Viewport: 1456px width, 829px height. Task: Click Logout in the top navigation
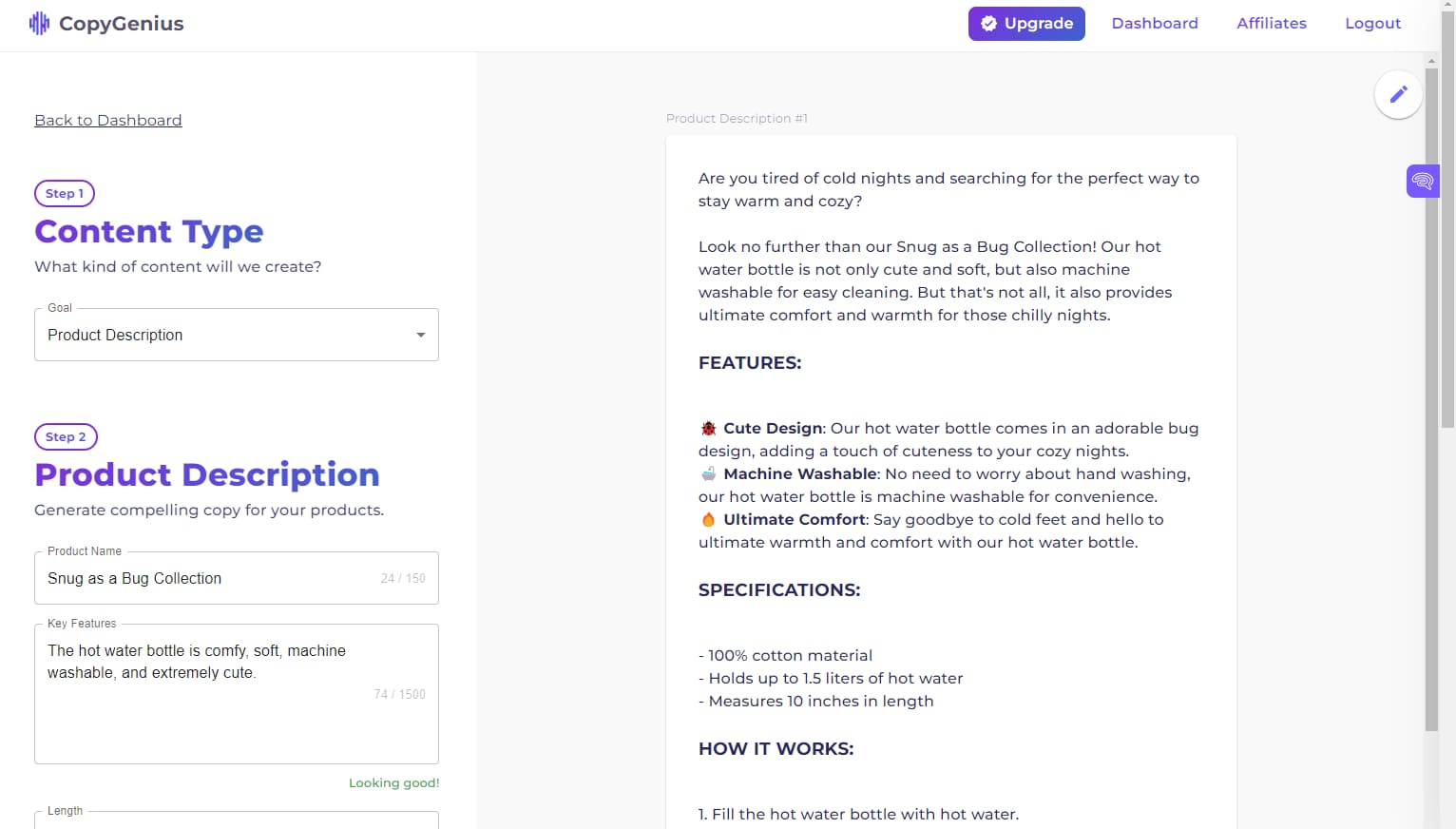tap(1372, 23)
